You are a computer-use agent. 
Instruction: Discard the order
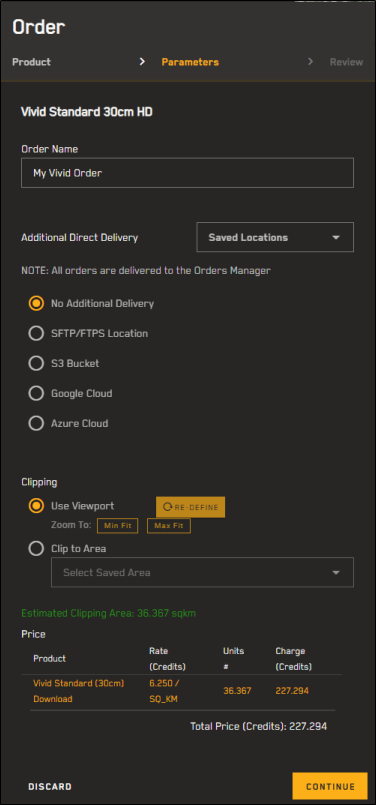[x=50, y=787]
